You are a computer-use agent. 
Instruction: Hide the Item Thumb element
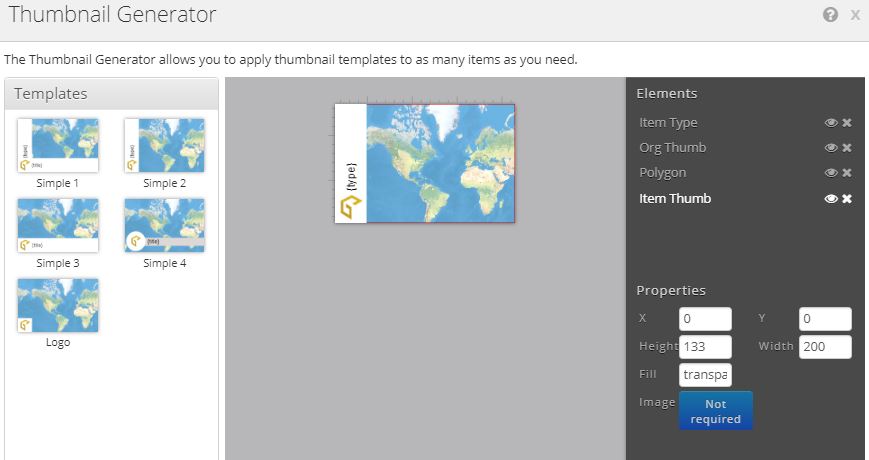(830, 199)
